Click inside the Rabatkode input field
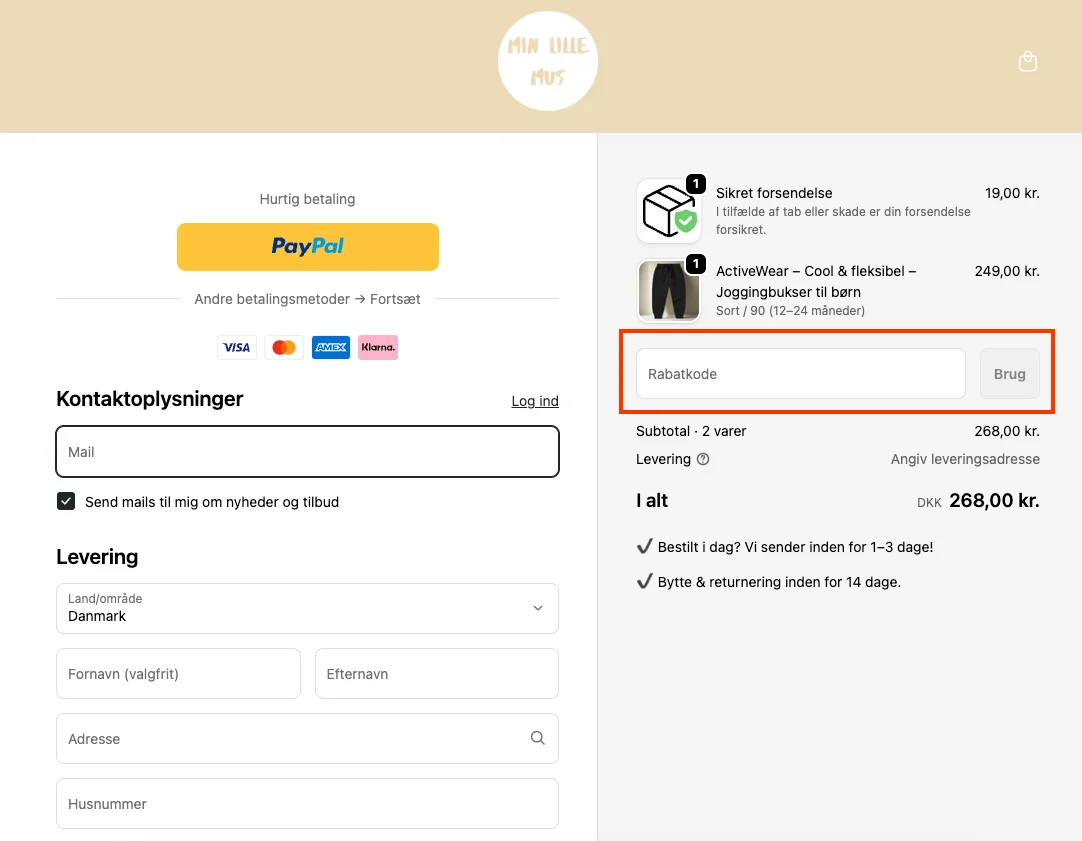Image resolution: width=1082 pixels, height=841 pixels. click(x=799, y=373)
